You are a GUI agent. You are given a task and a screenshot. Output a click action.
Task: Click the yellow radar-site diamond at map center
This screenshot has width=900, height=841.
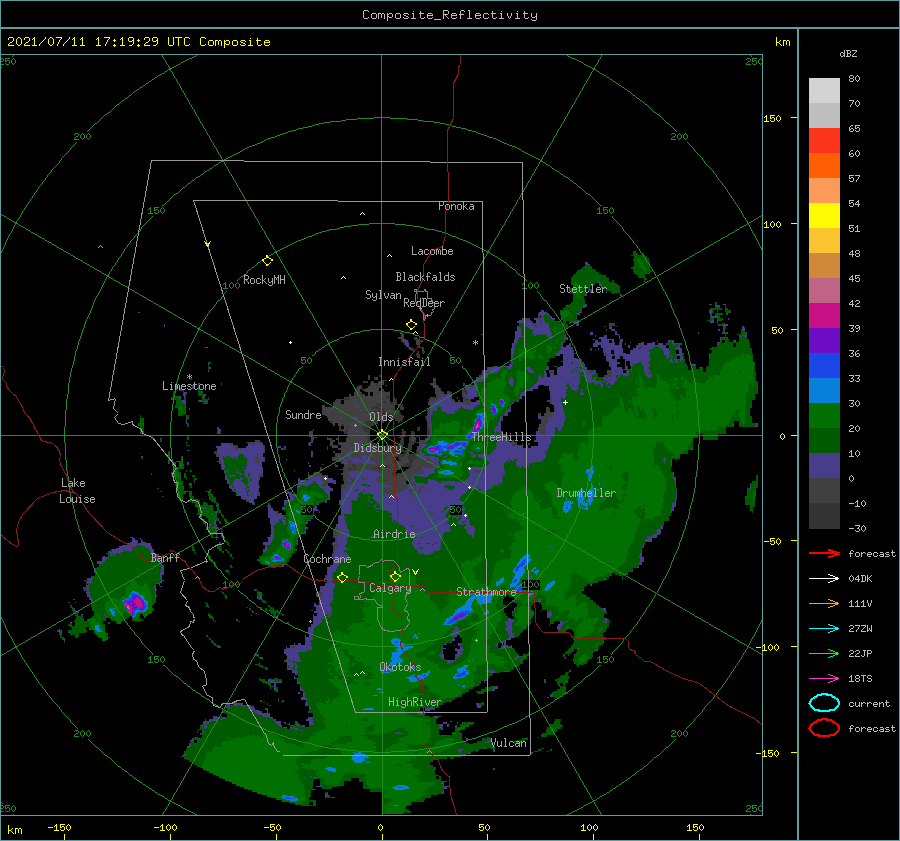pyautogui.click(x=382, y=435)
